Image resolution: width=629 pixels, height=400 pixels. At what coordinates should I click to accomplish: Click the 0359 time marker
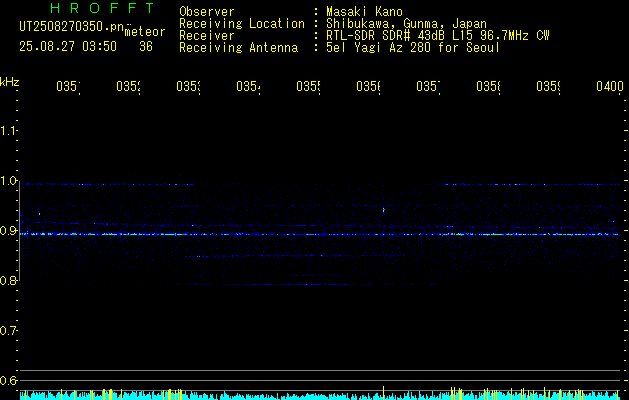[548, 86]
